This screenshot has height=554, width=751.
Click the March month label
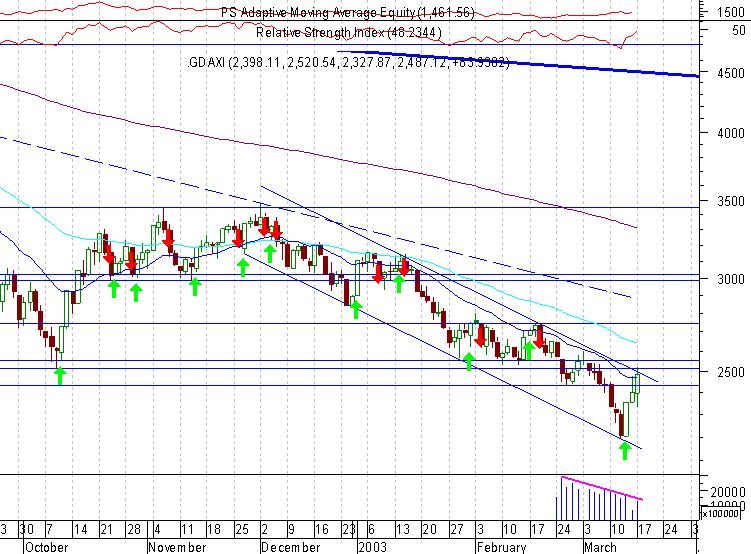point(600,547)
